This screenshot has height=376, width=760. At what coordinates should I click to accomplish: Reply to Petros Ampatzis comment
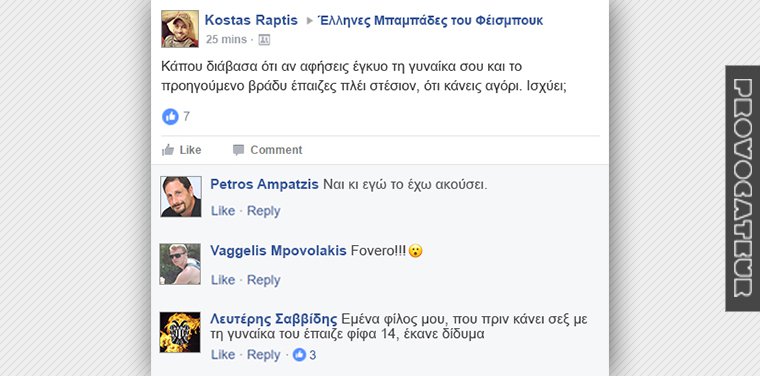tap(264, 211)
